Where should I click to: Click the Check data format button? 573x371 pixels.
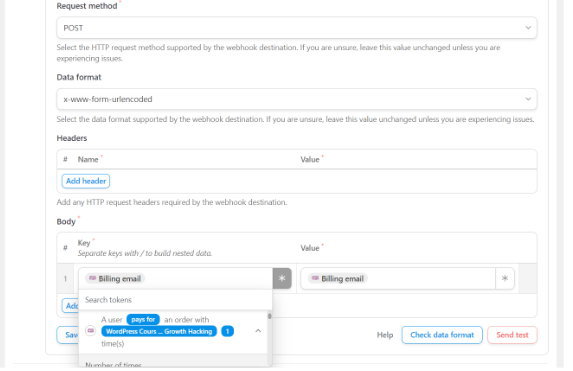[442, 335]
